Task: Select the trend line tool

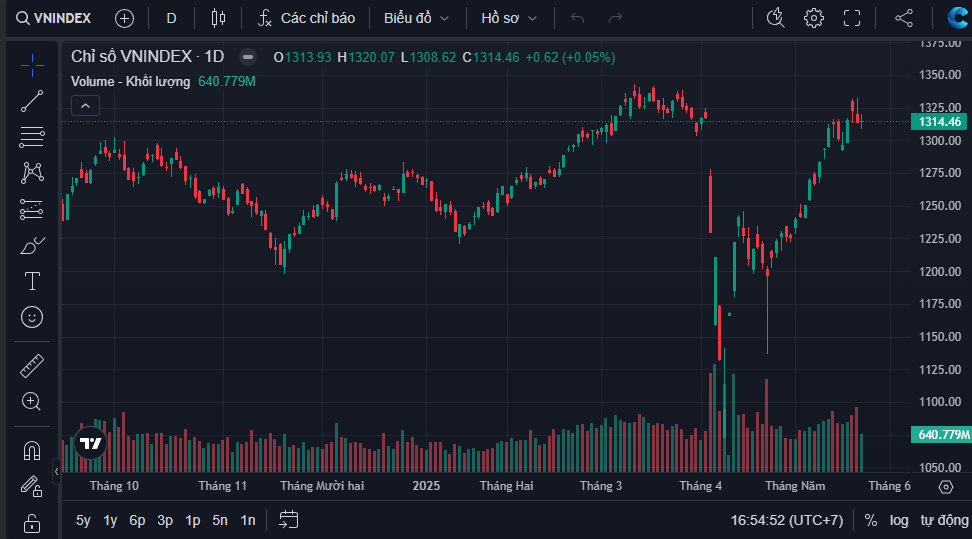Action: click(x=32, y=101)
